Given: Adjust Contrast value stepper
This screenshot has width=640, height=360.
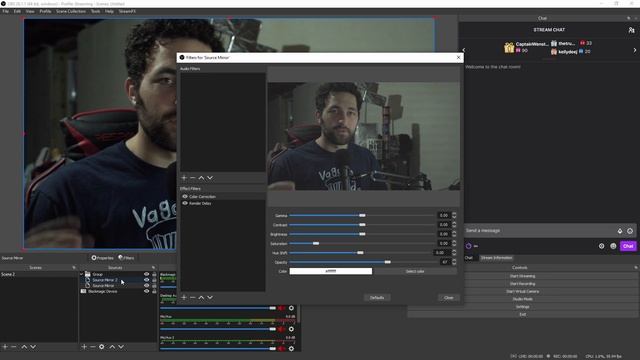Looking at the screenshot, I should 454,224.
